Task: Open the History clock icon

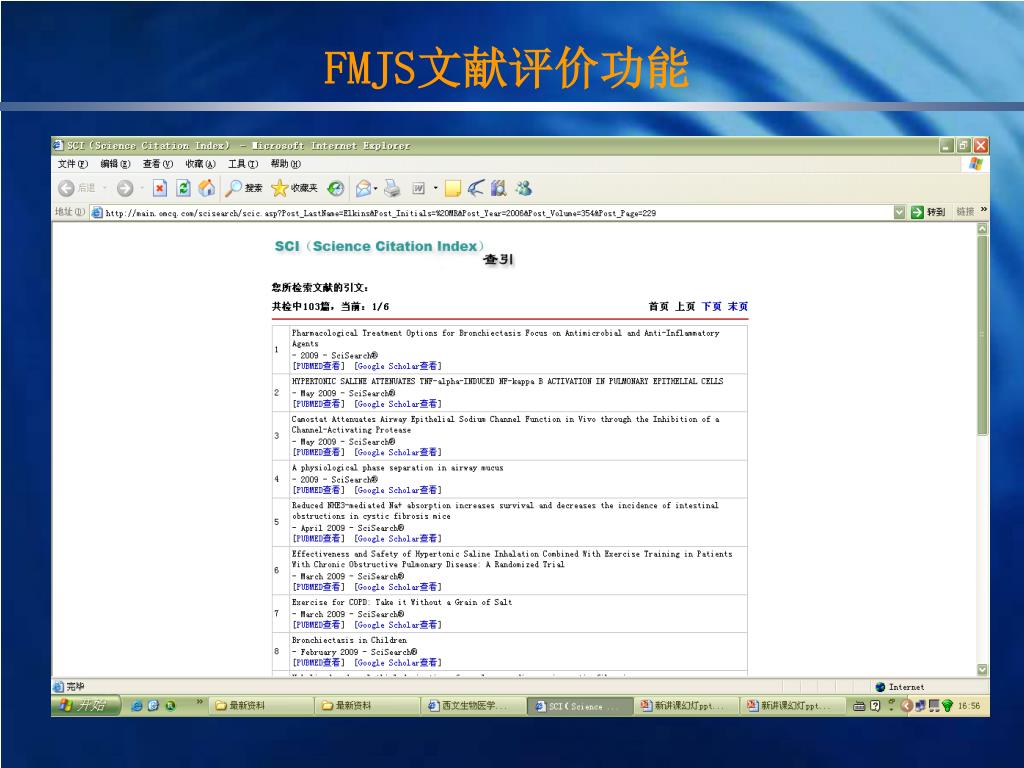Action: click(336, 189)
